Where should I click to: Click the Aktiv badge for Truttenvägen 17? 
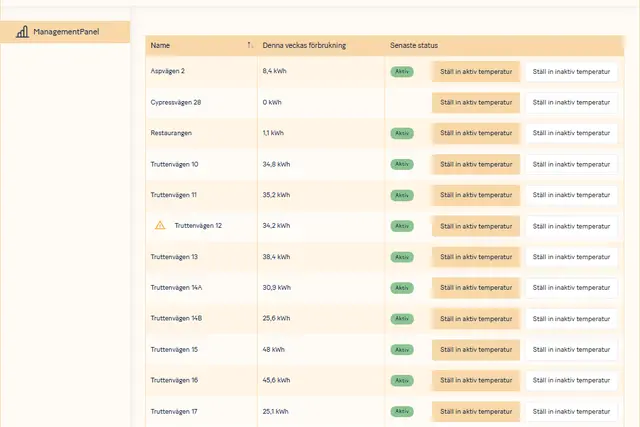pos(402,411)
